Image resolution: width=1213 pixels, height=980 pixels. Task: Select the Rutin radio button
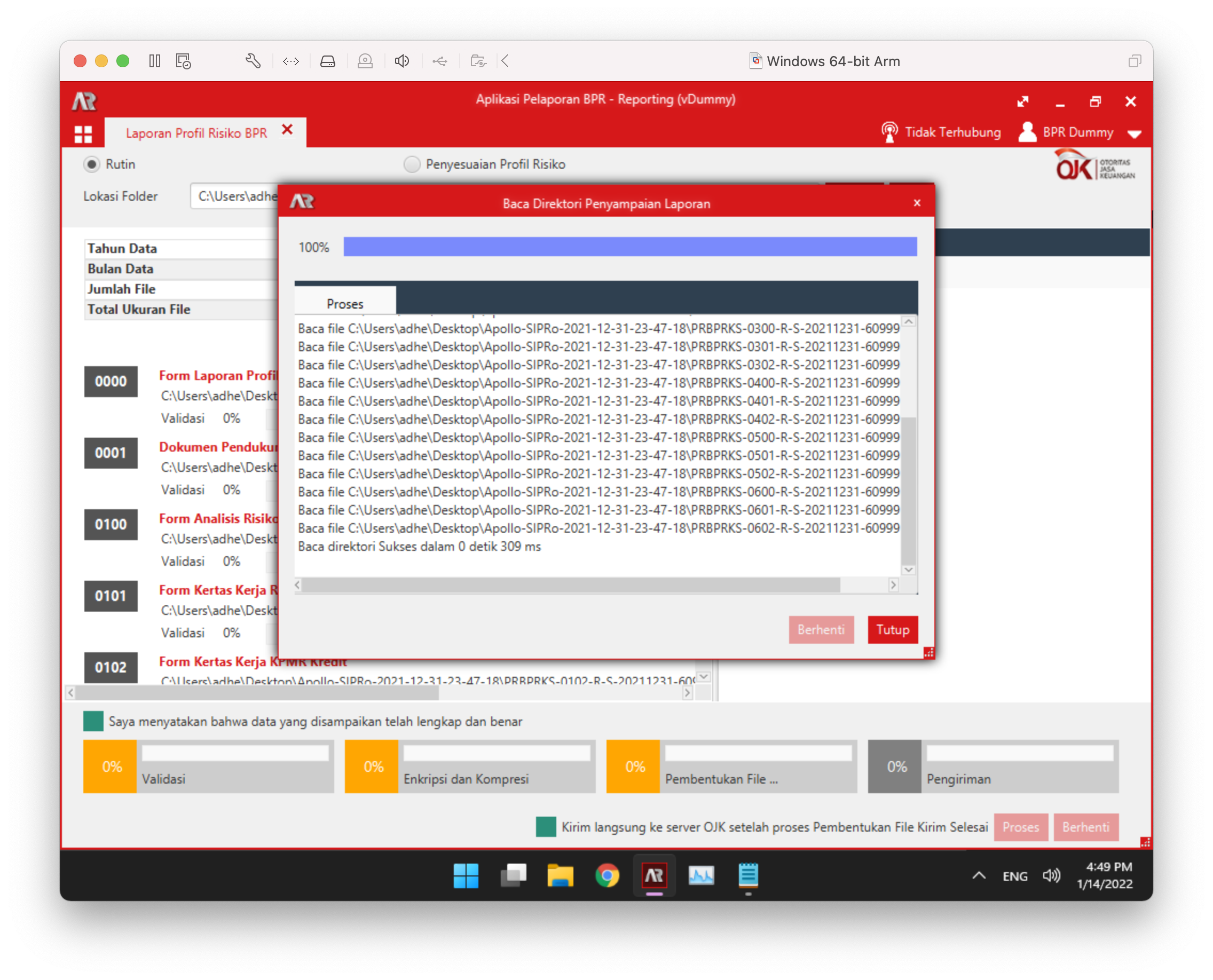coord(91,164)
